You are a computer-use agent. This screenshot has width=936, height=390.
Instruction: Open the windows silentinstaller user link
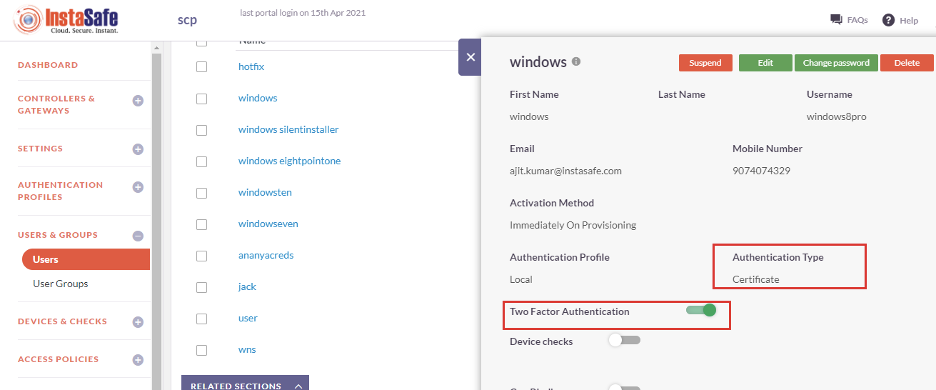[x=288, y=130]
